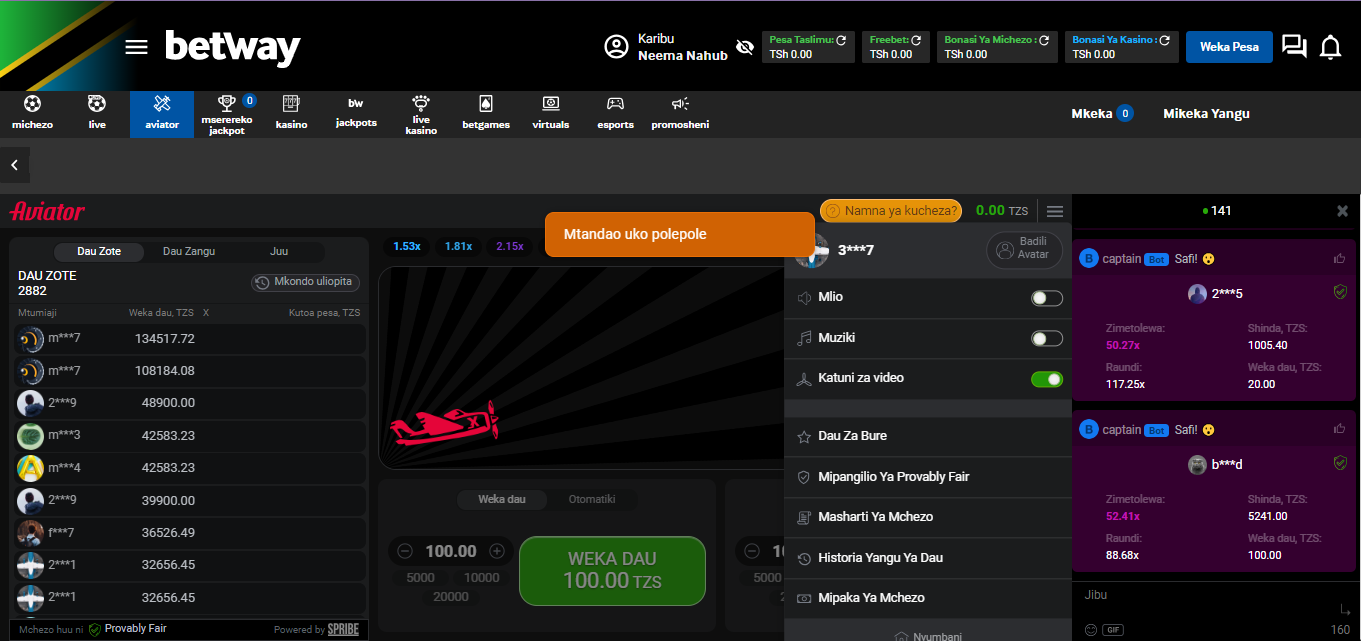
Task: Open emoji picker in chat
Action: 1091,630
